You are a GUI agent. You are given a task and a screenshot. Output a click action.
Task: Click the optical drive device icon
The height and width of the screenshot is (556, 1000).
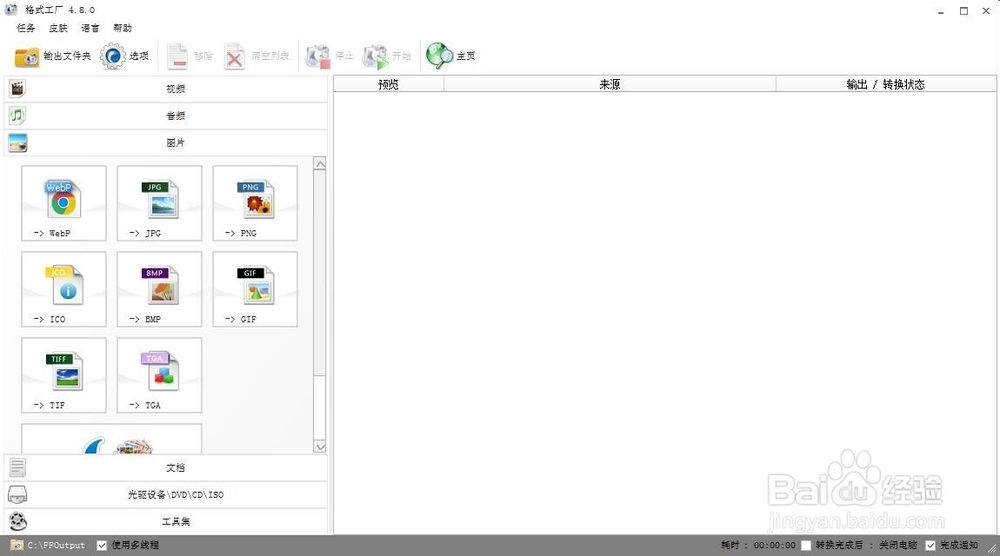point(17,494)
